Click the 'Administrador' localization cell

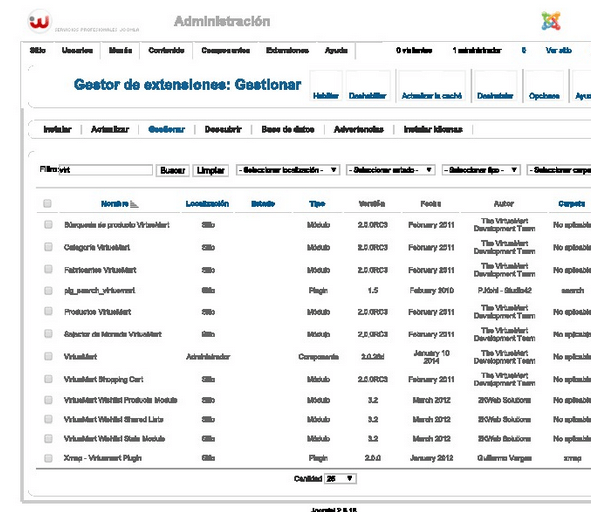208,357
